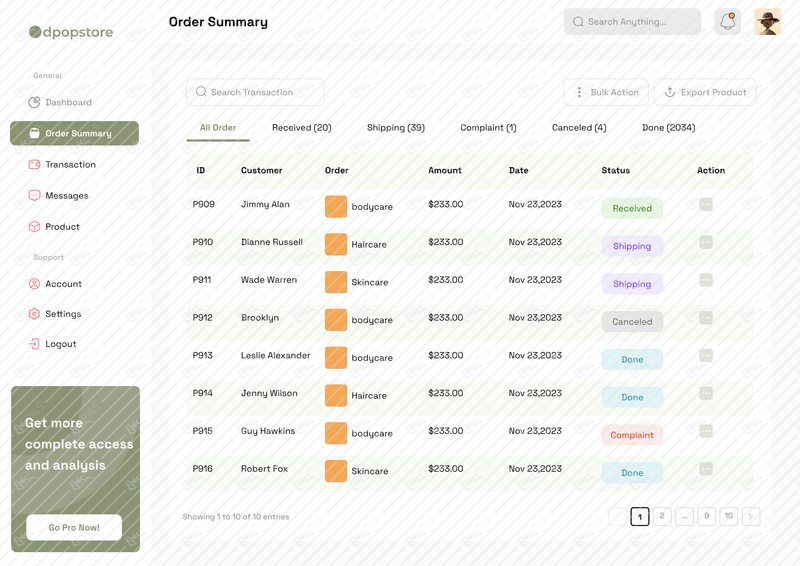Click product thumbnail for Jimmy Alan's order
Viewport: 800px width, 566px height.
pos(336,207)
